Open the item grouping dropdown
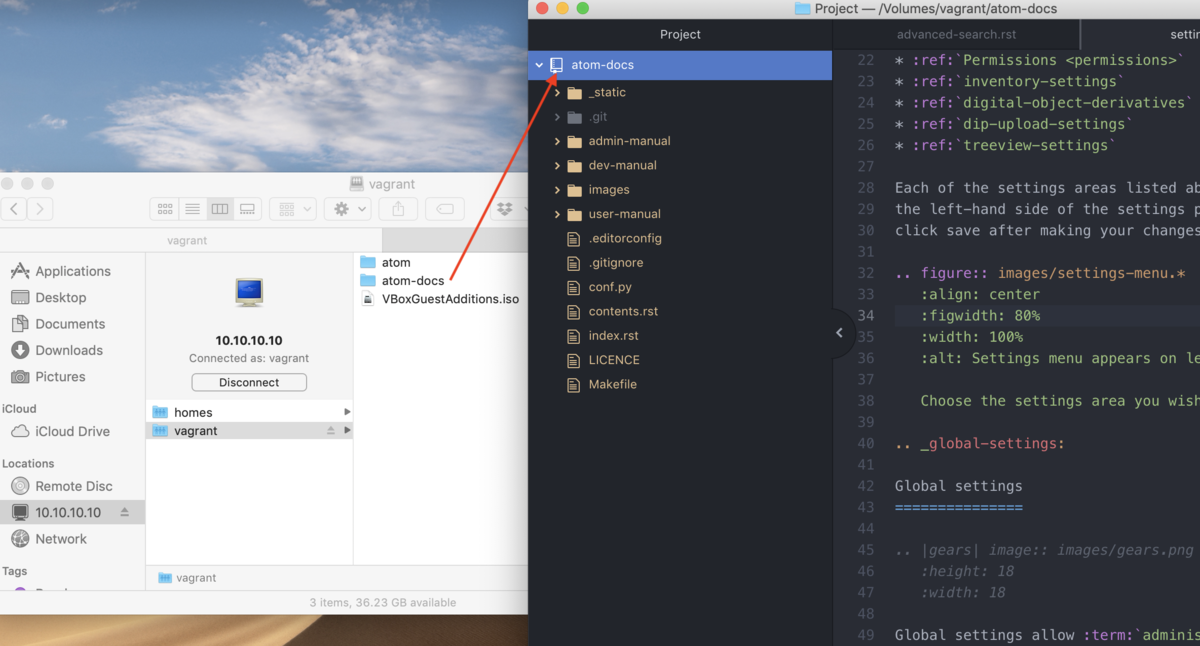This screenshot has width=1200, height=646. click(x=292, y=209)
